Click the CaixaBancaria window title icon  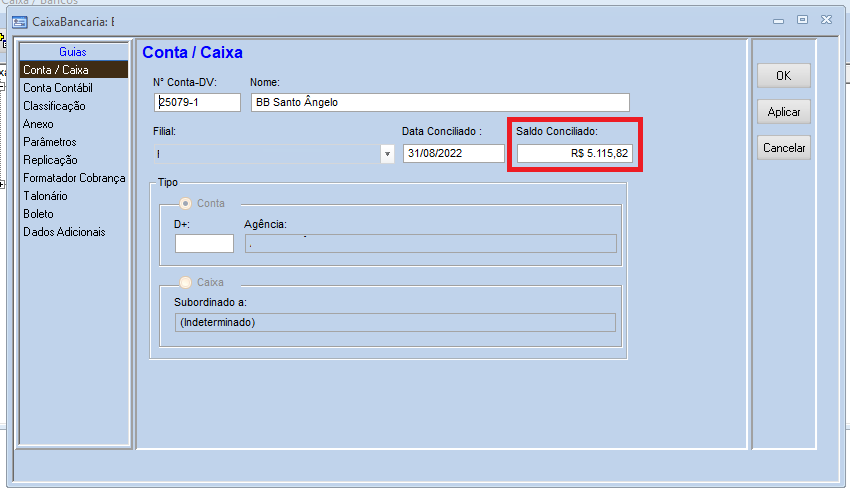[x=20, y=22]
